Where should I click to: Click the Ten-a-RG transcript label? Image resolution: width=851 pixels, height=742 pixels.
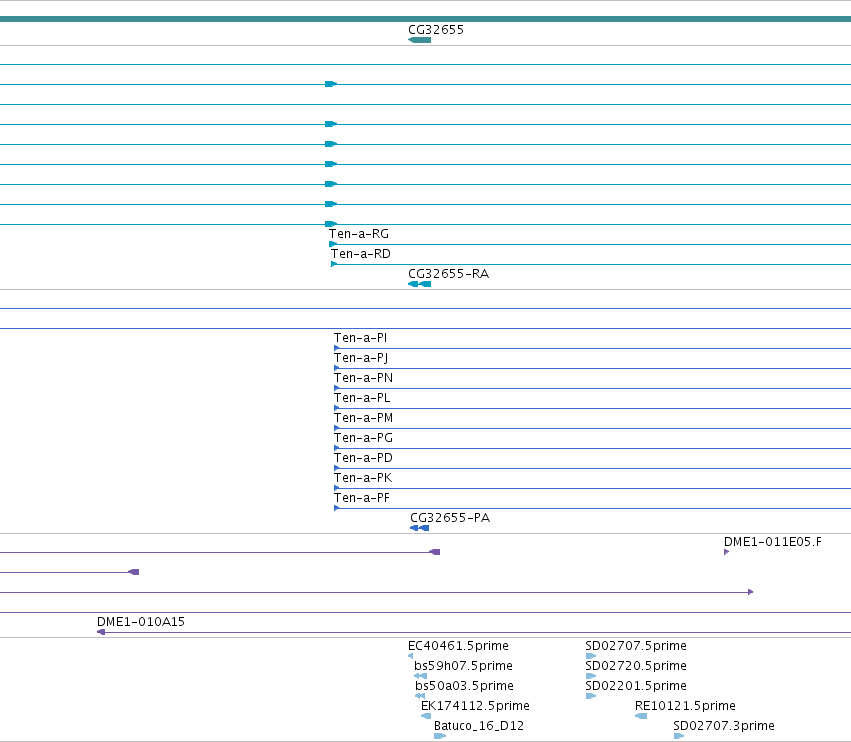point(359,234)
